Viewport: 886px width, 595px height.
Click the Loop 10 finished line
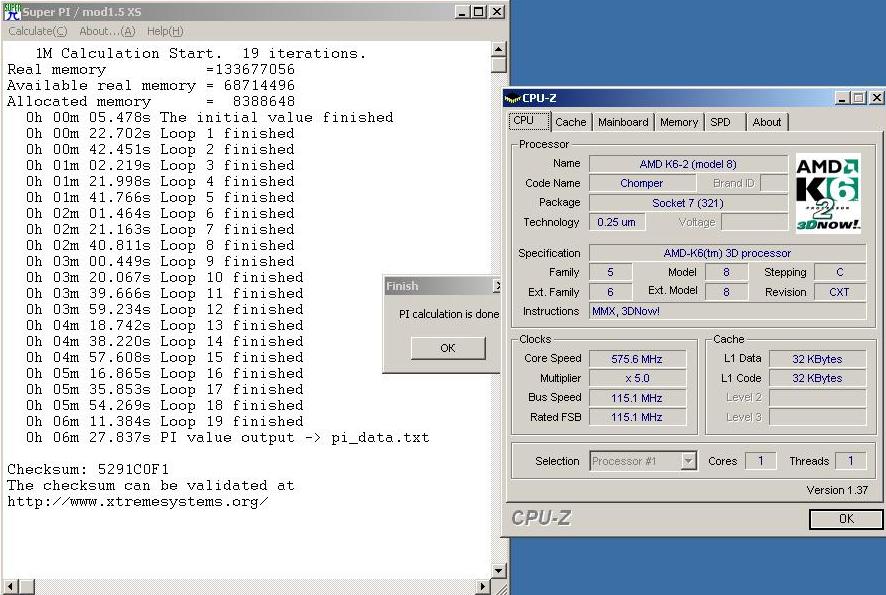coord(165,277)
